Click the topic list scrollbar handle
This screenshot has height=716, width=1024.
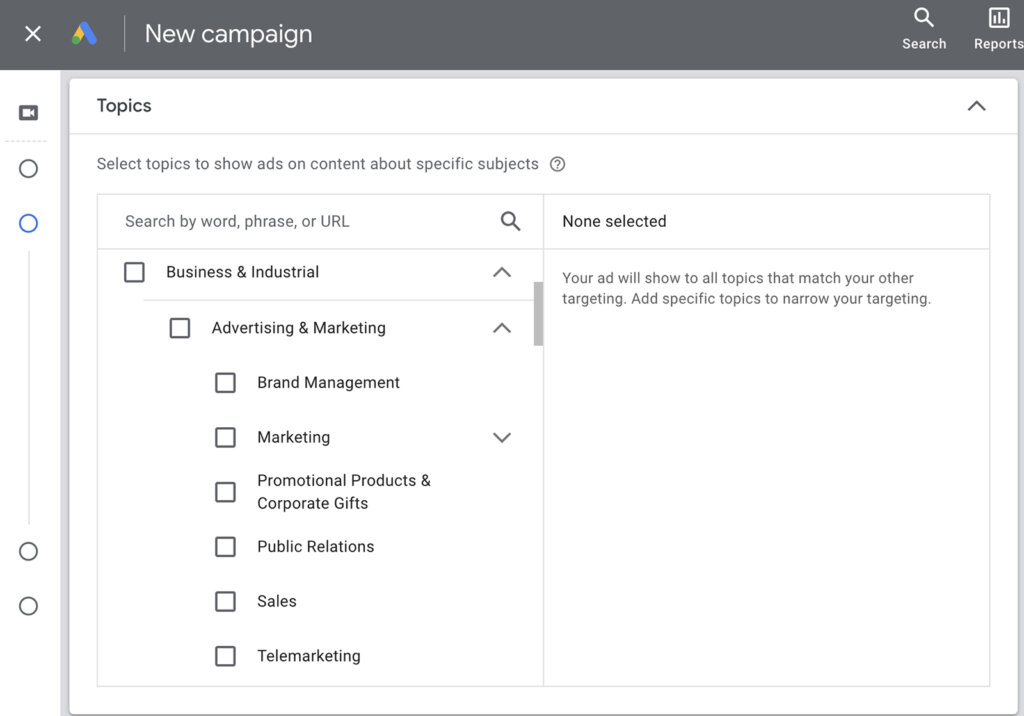(536, 315)
